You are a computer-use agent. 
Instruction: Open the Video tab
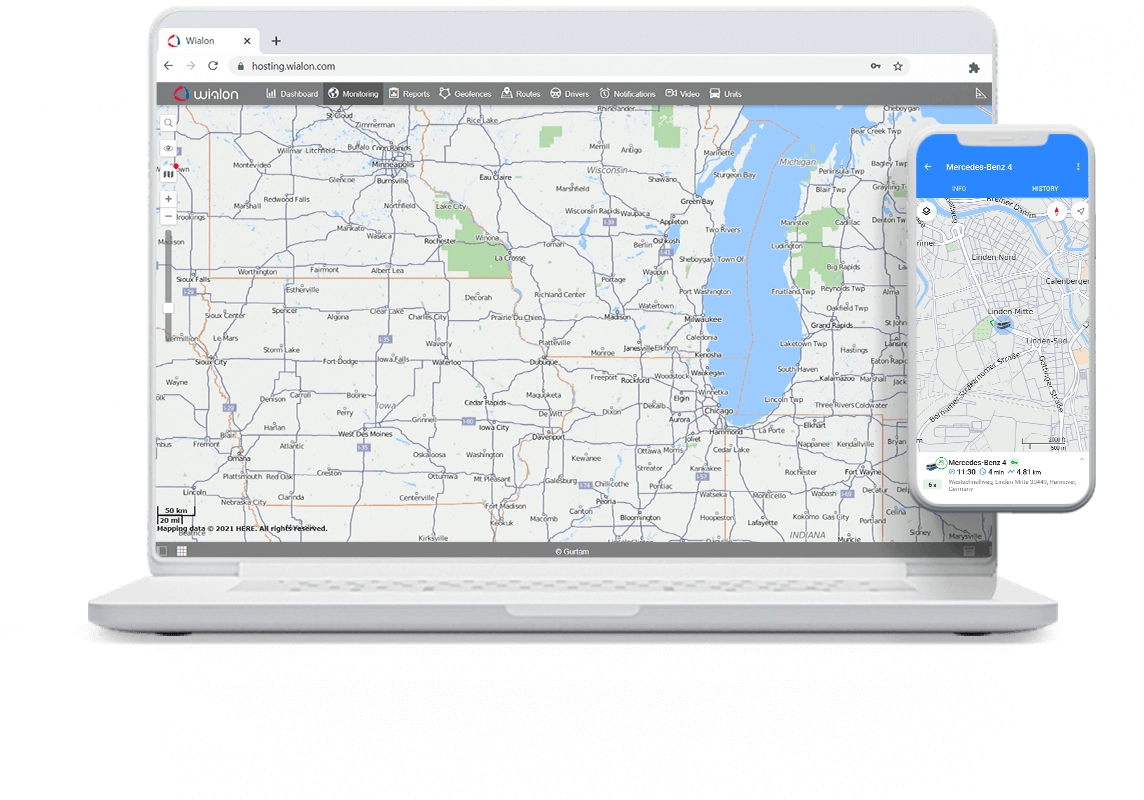point(682,93)
